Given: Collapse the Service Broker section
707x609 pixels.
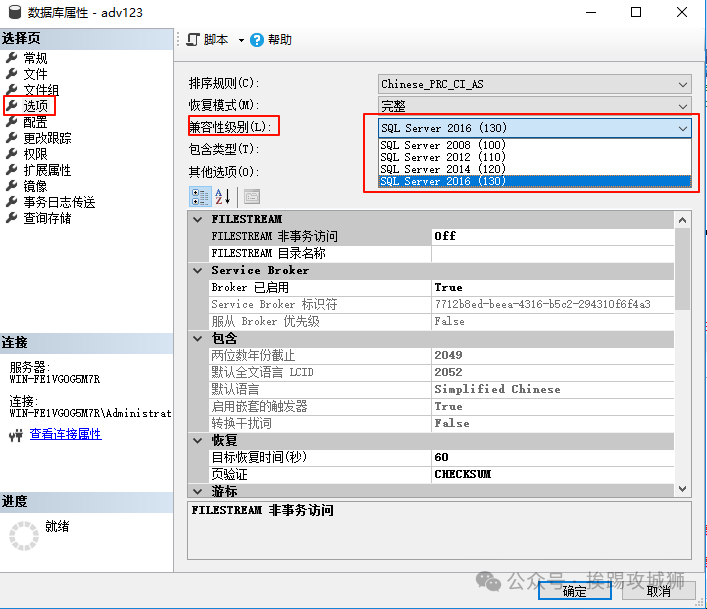Looking at the screenshot, I should (197, 270).
